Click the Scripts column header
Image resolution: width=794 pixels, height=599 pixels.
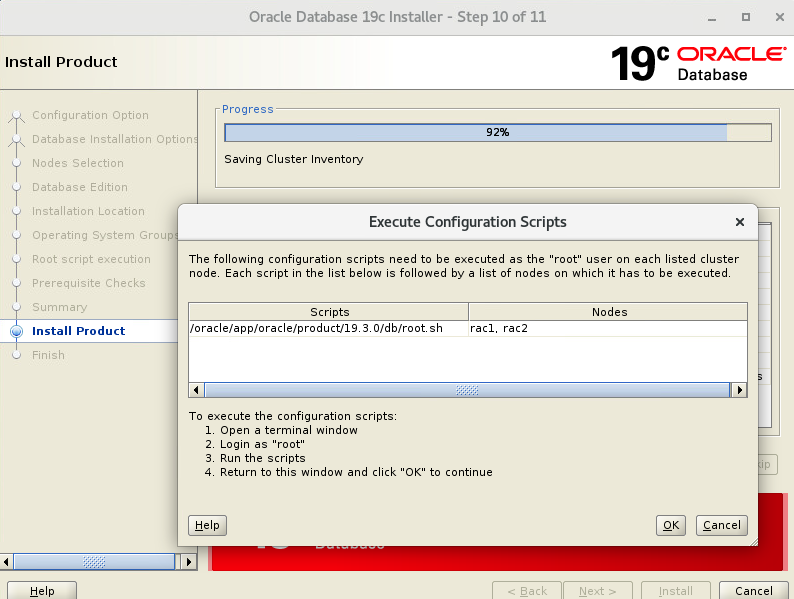[x=329, y=312]
